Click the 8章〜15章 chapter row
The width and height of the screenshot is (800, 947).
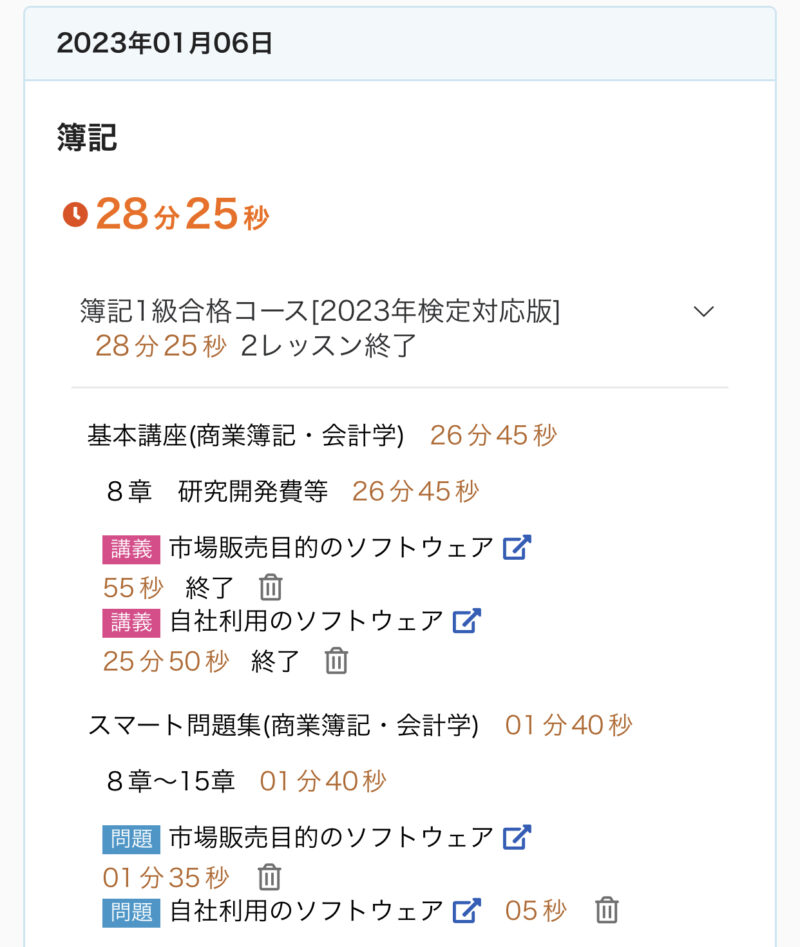tap(170, 781)
